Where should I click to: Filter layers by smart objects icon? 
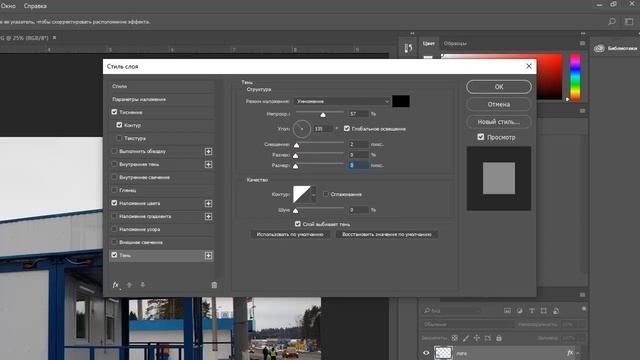556,311
